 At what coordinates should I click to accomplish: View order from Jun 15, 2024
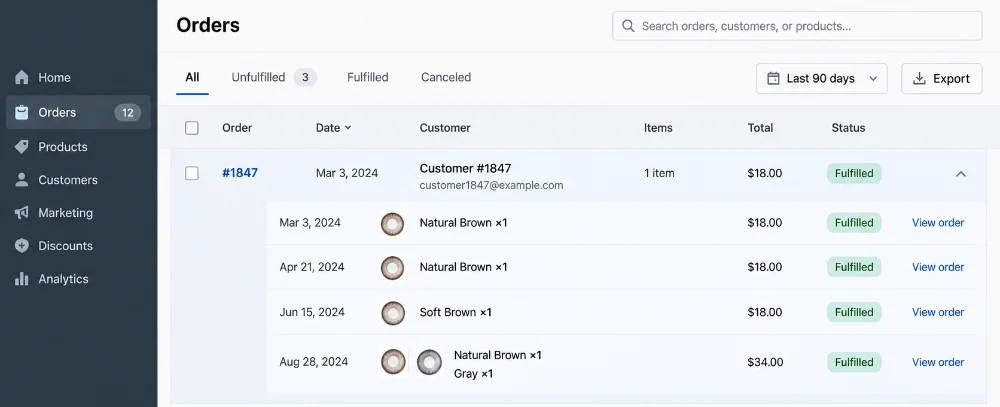[938, 312]
